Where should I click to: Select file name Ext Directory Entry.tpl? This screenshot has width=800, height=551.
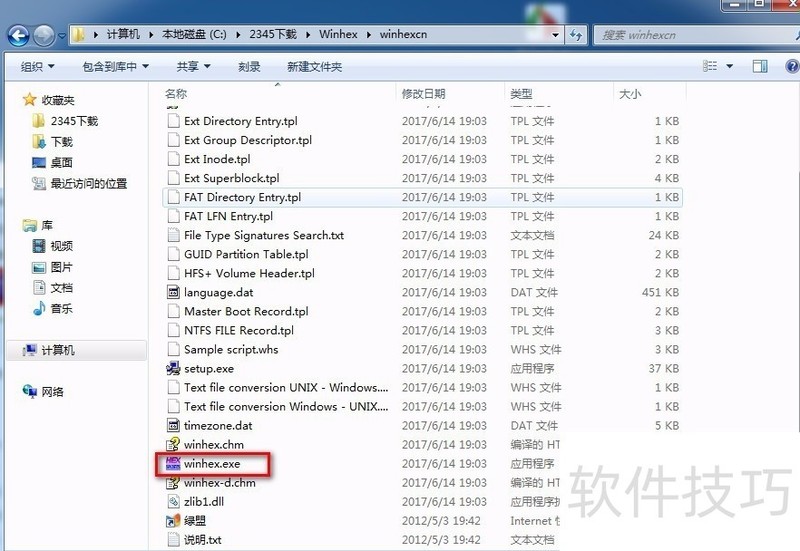click(241, 121)
